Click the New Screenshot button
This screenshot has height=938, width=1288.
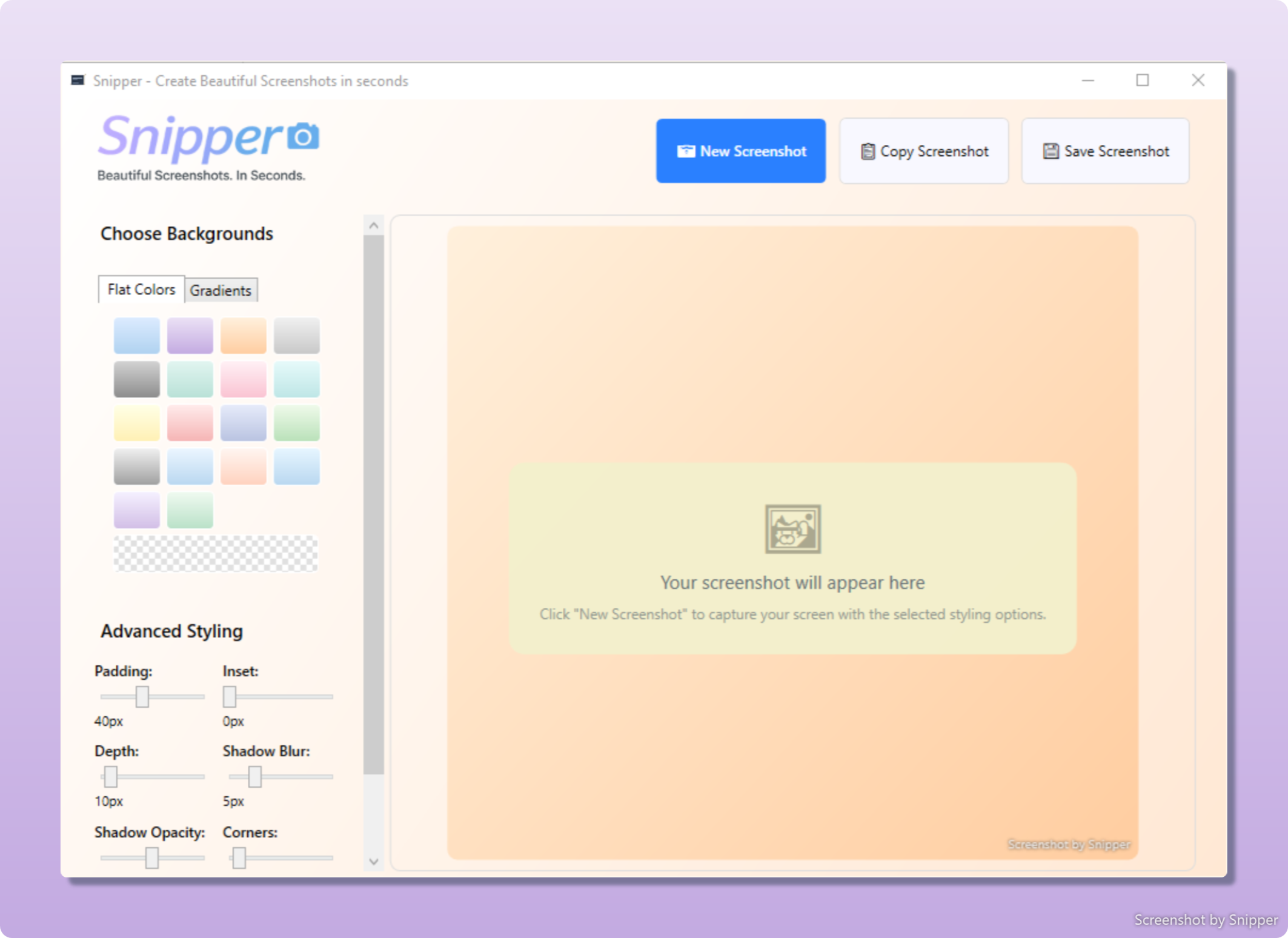[740, 151]
